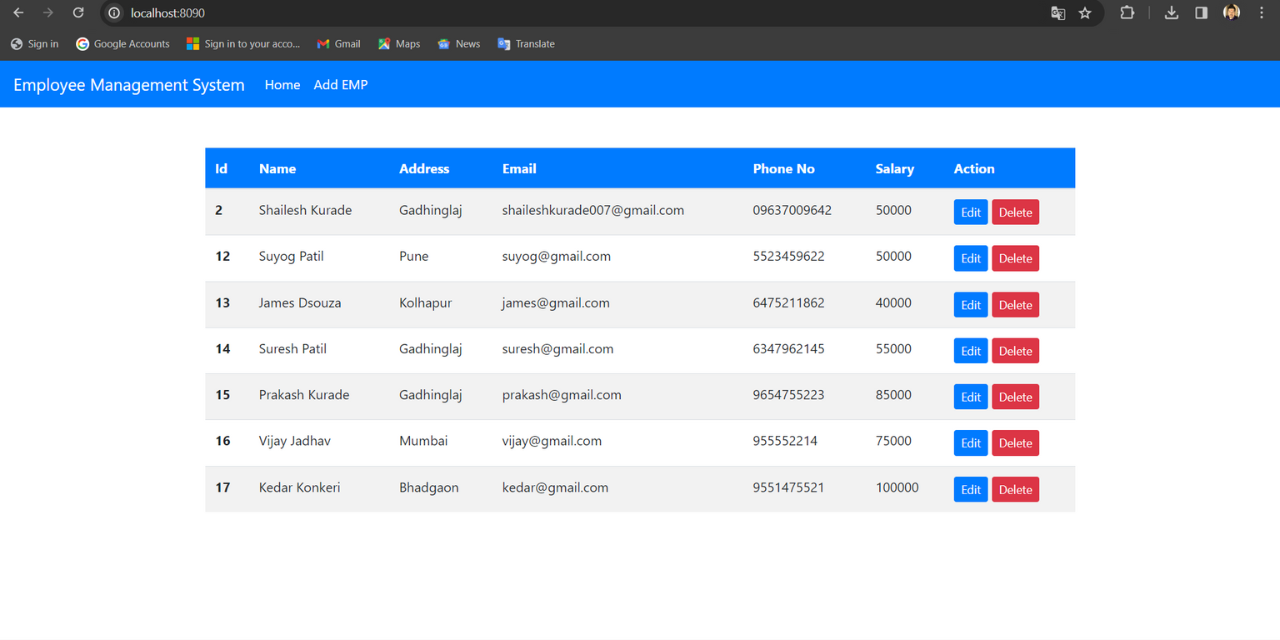Open the three-dot browser menu
The height and width of the screenshot is (640, 1280).
(1261, 13)
